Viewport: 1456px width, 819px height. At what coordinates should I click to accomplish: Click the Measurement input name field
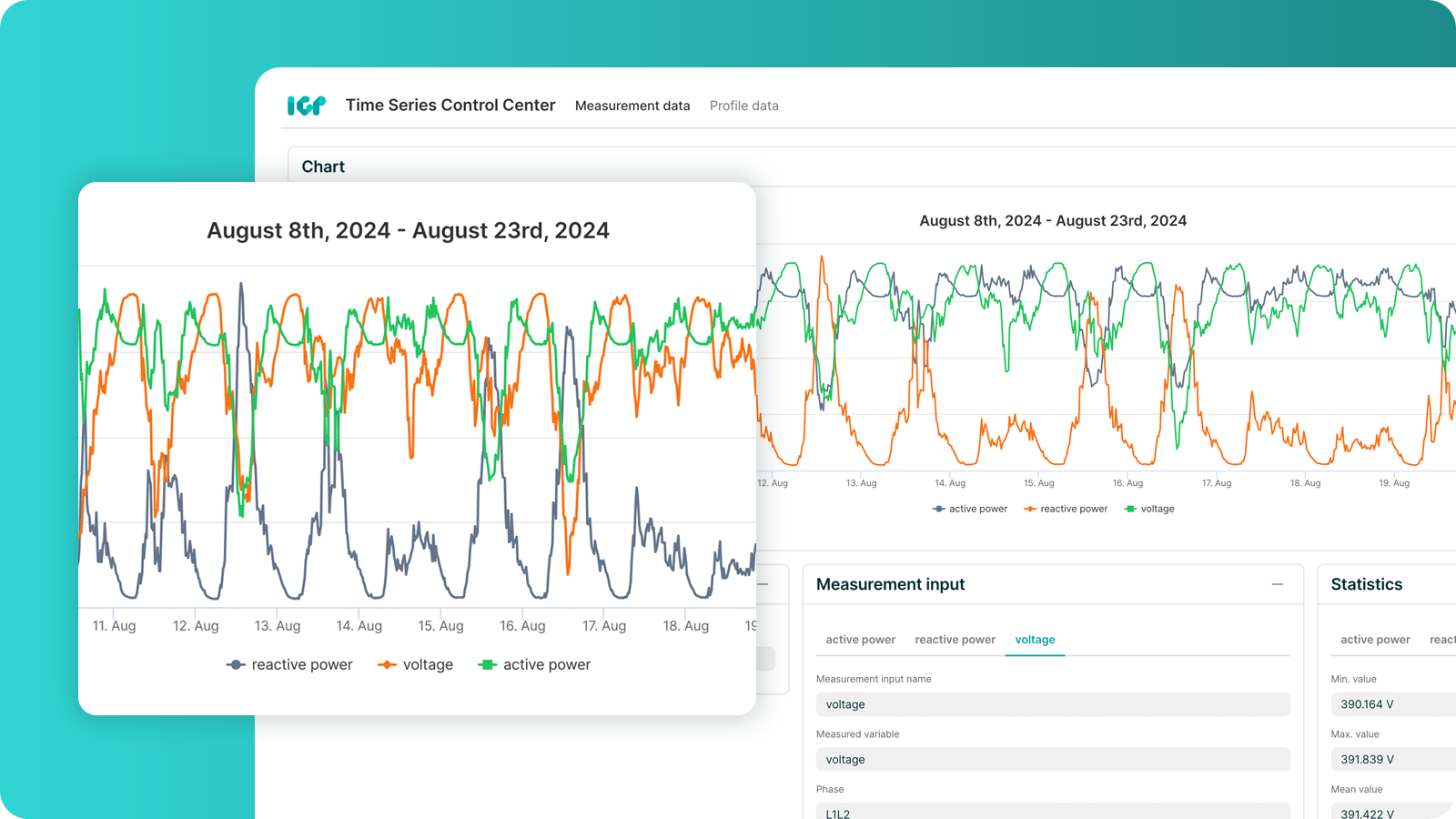pyautogui.click(x=1053, y=704)
